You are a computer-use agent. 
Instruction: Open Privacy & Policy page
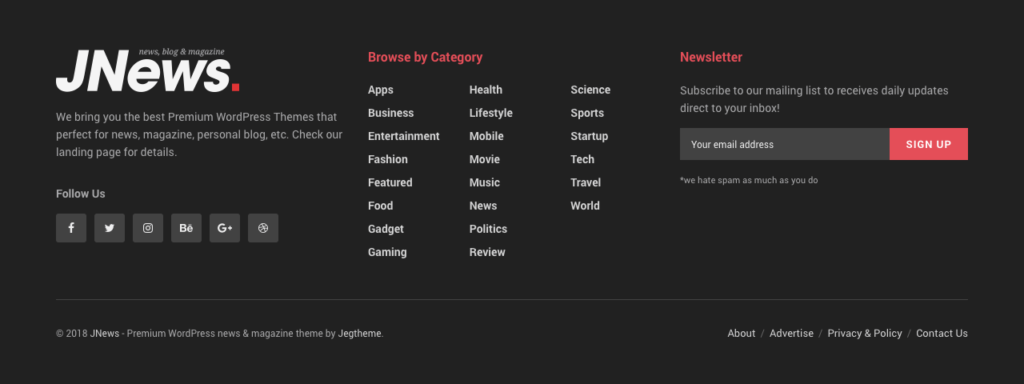[865, 333]
